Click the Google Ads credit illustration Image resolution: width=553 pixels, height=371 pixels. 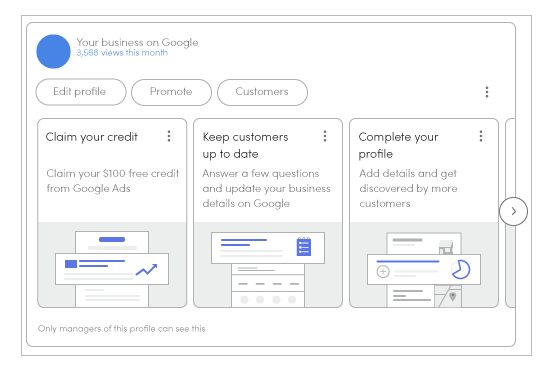[x=112, y=264]
